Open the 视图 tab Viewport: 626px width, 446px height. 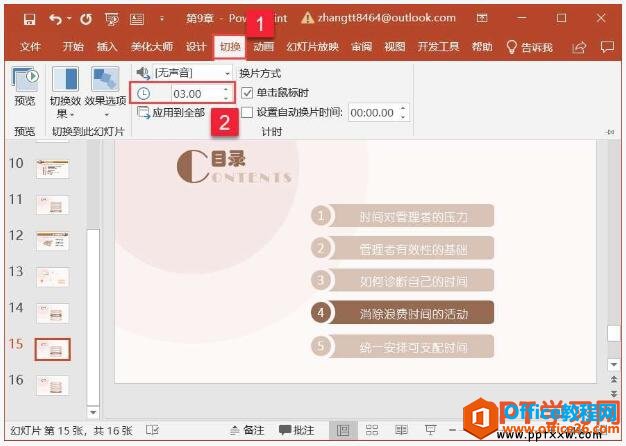click(x=394, y=47)
